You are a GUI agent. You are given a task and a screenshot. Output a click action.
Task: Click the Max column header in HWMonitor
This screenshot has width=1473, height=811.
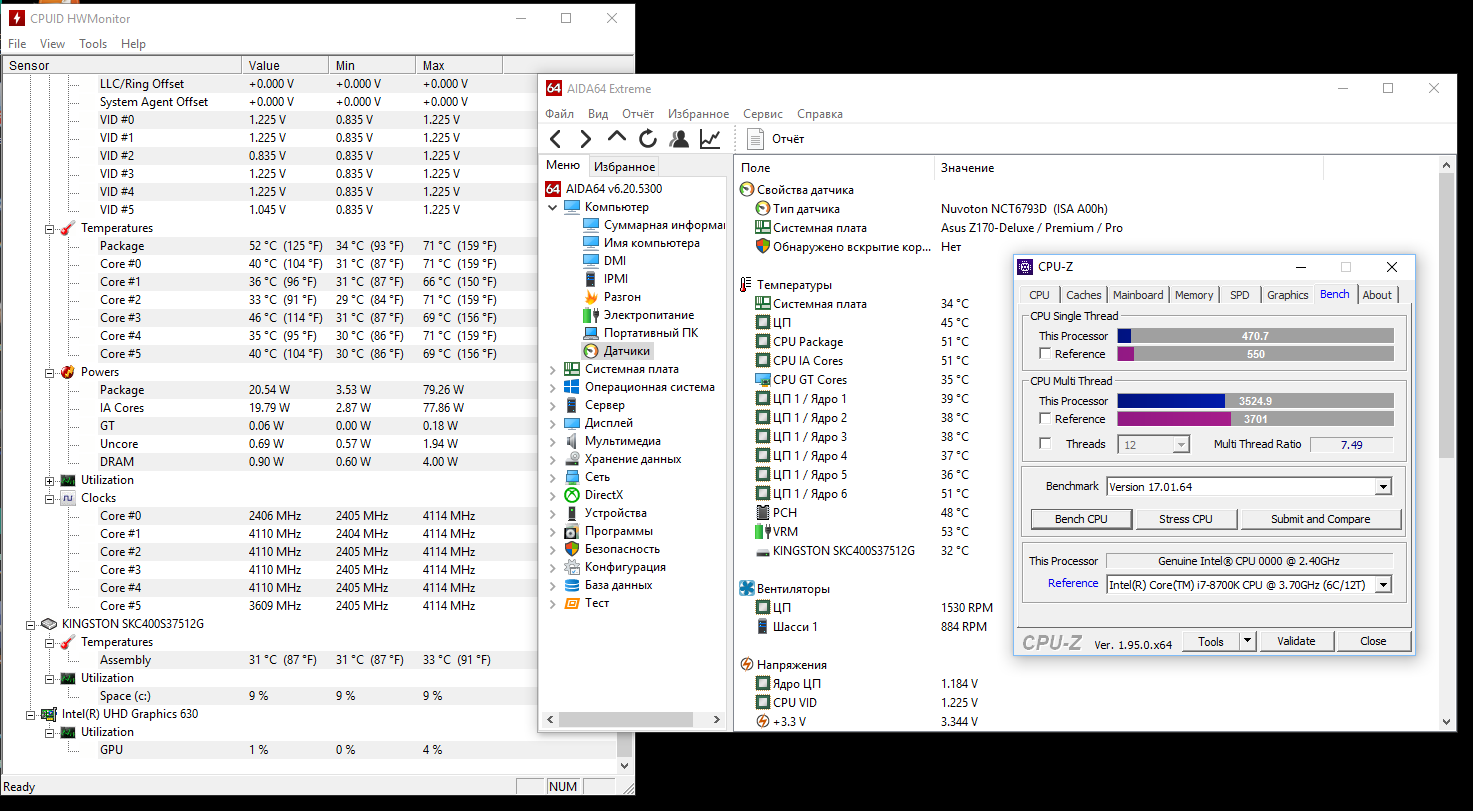click(458, 66)
